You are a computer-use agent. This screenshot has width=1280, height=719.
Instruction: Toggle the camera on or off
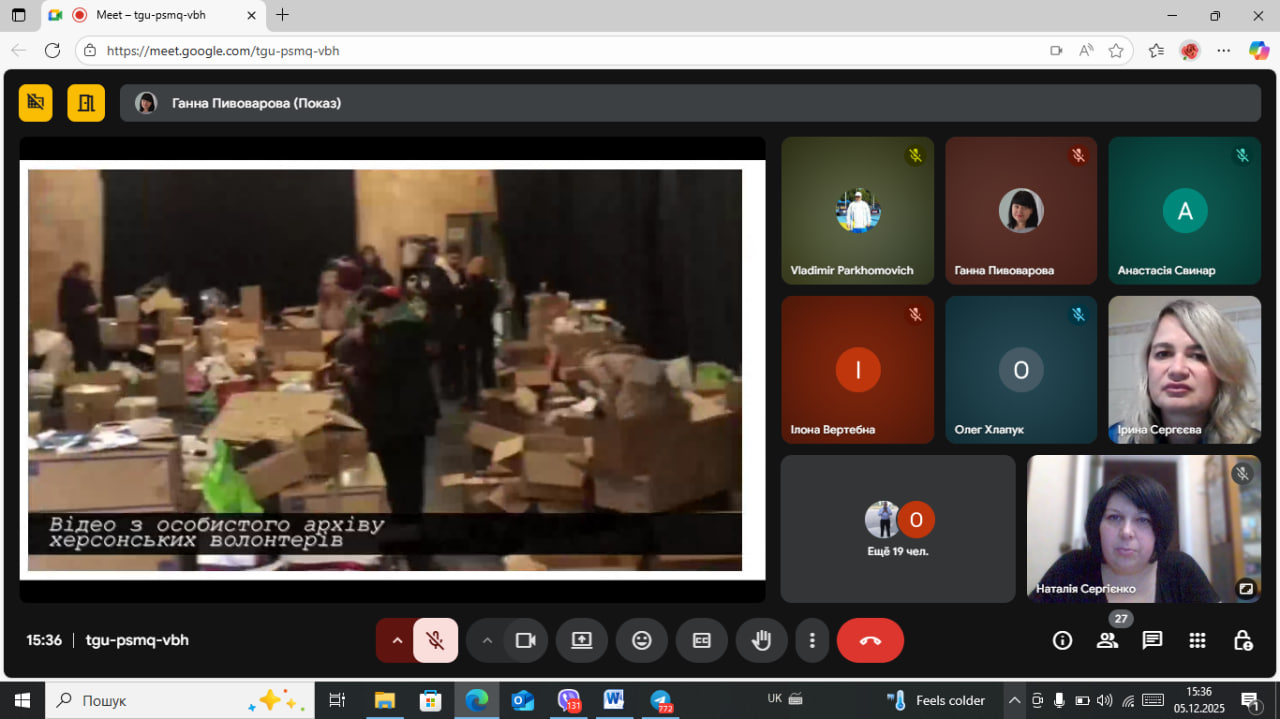click(525, 640)
